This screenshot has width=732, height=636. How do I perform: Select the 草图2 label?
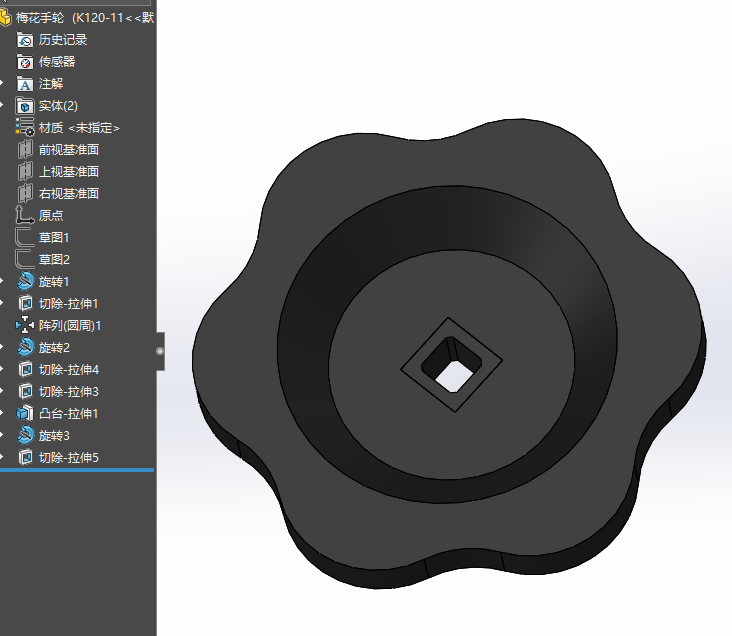pos(54,260)
